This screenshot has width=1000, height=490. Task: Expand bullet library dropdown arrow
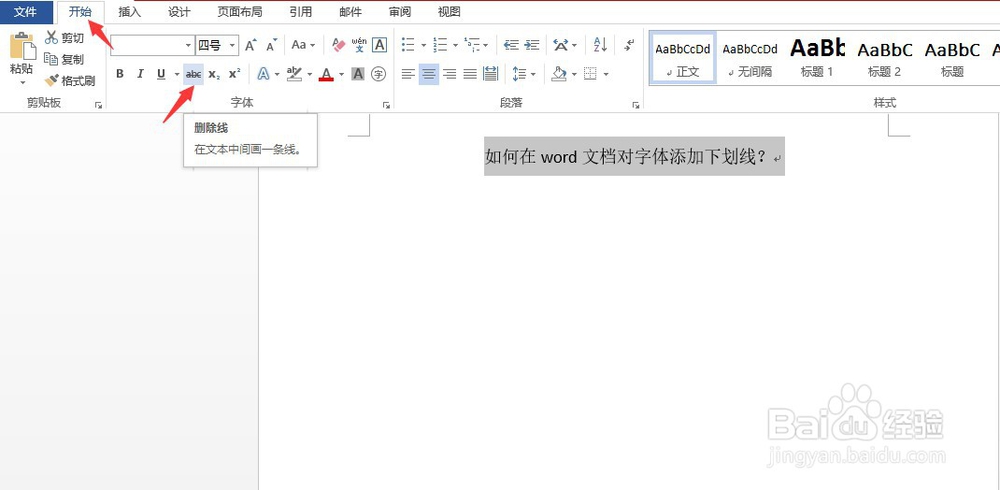[x=423, y=45]
